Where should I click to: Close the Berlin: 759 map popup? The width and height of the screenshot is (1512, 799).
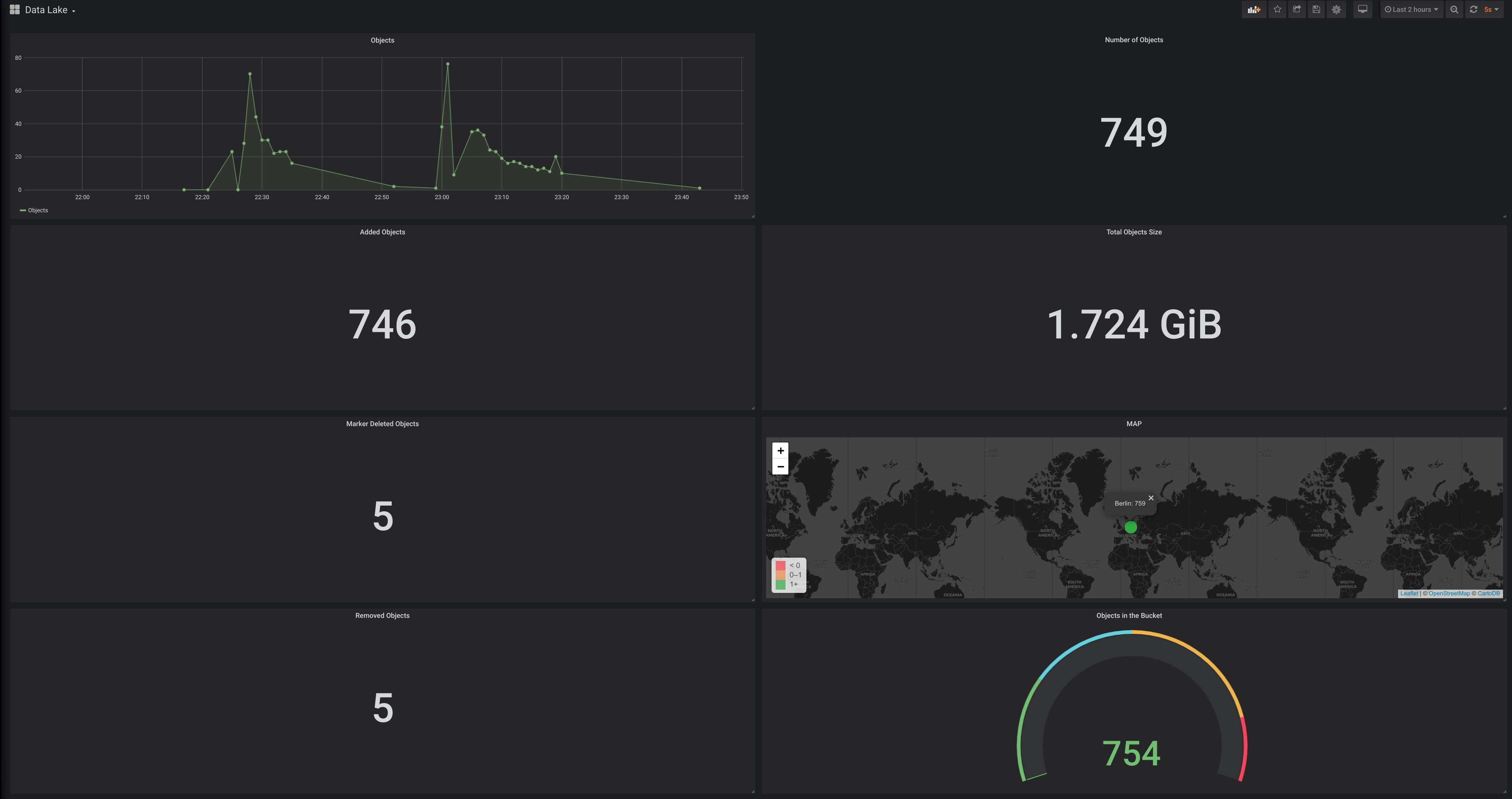(1151, 498)
